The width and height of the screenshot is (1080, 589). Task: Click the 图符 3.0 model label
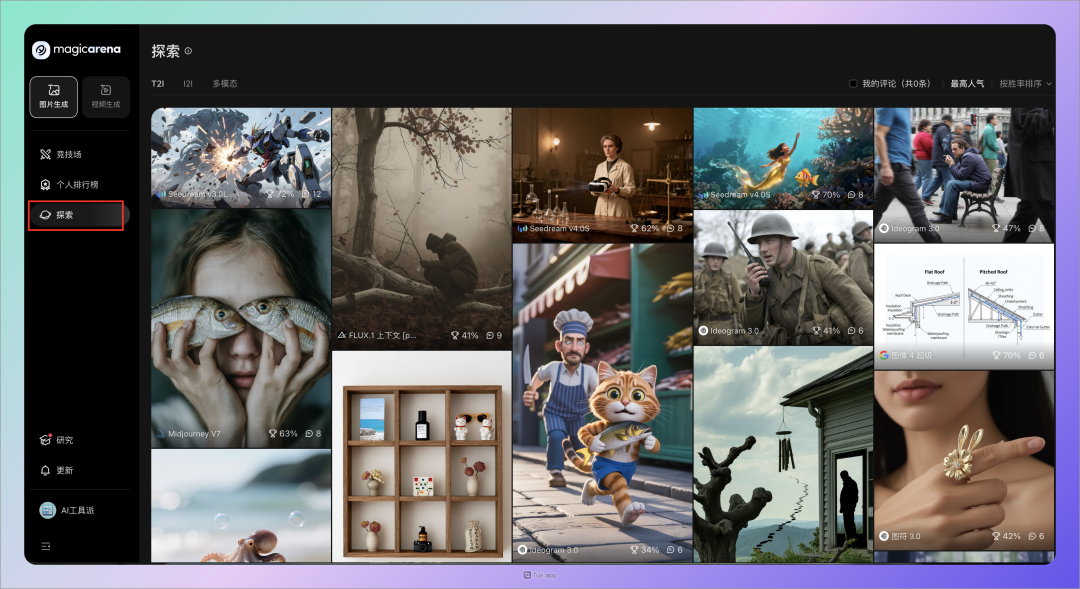[x=906, y=536]
